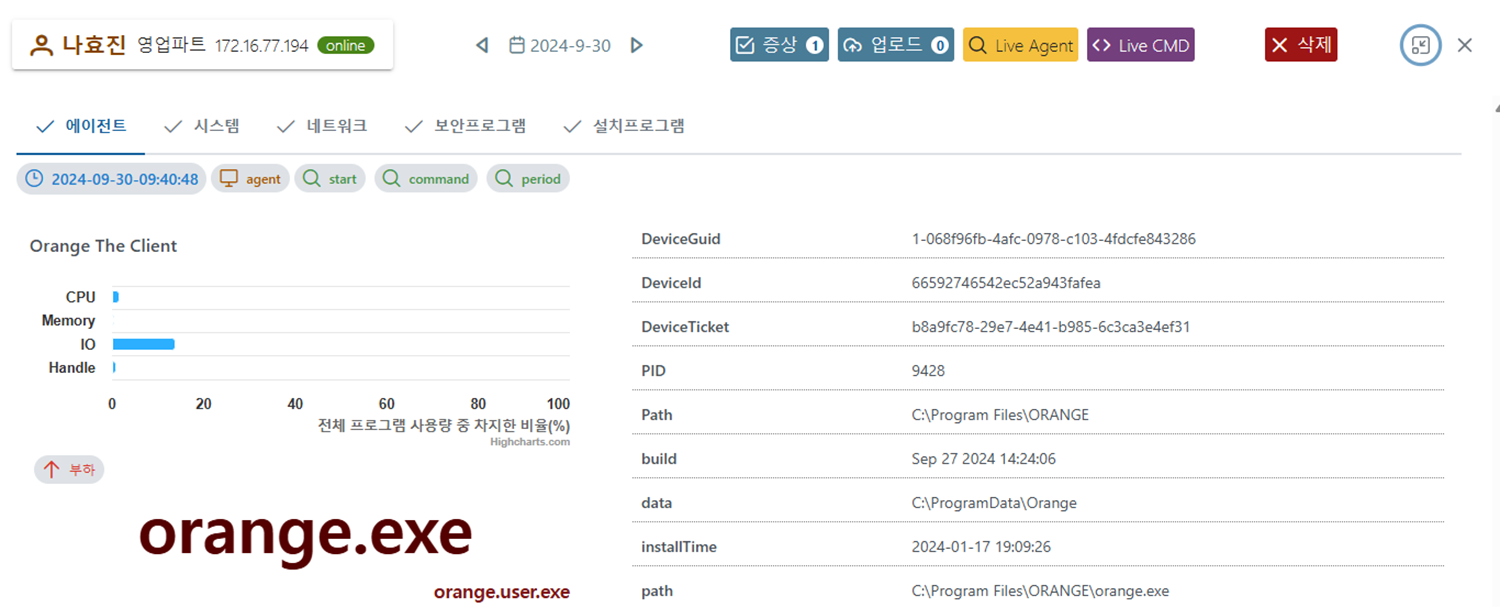The width and height of the screenshot is (1500, 607).
Task: Open the calendar icon next to 2024-9-30
Action: click(x=517, y=45)
